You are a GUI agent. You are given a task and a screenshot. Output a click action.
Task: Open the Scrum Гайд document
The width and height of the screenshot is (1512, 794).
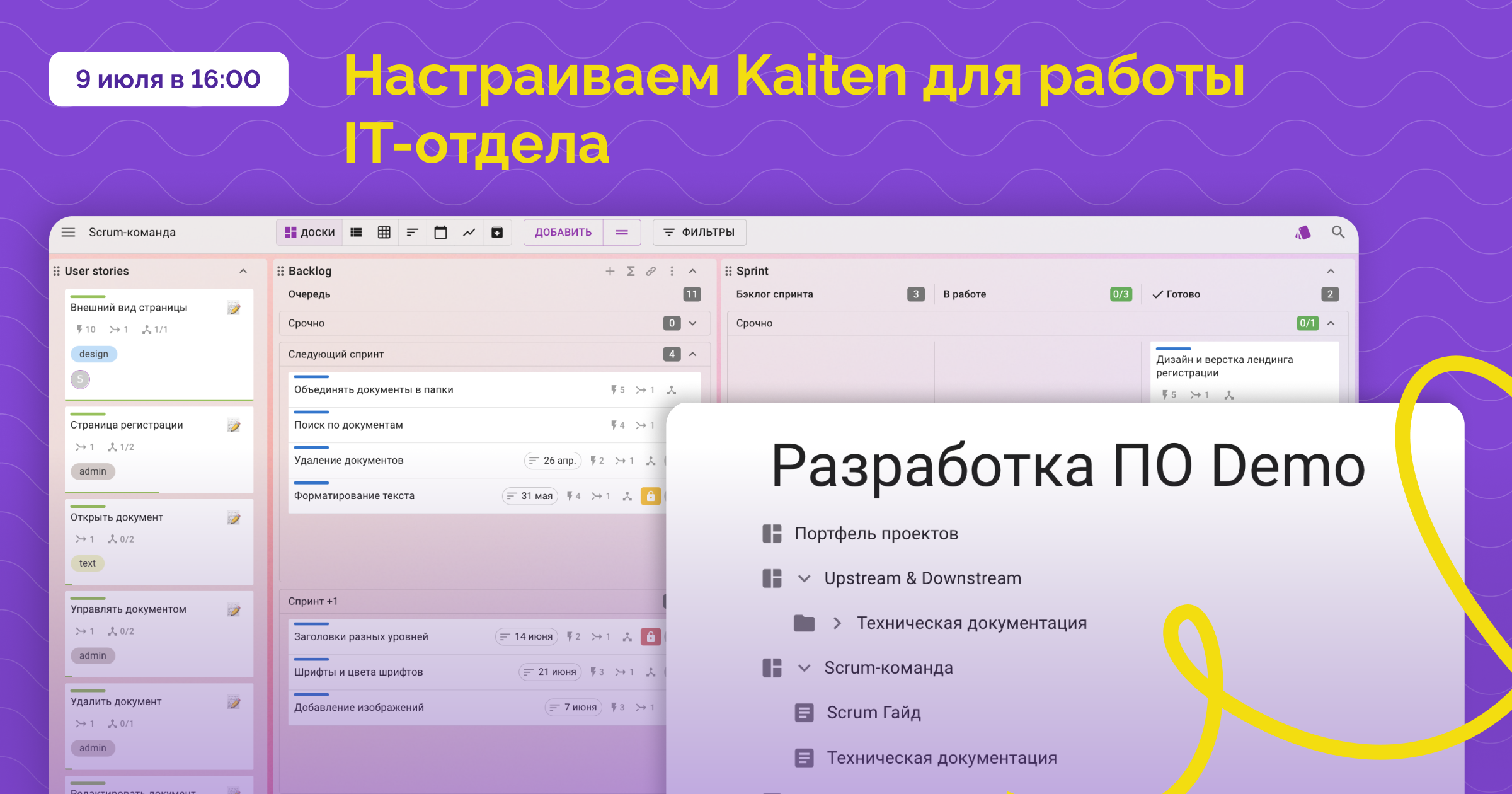pyautogui.click(x=873, y=713)
